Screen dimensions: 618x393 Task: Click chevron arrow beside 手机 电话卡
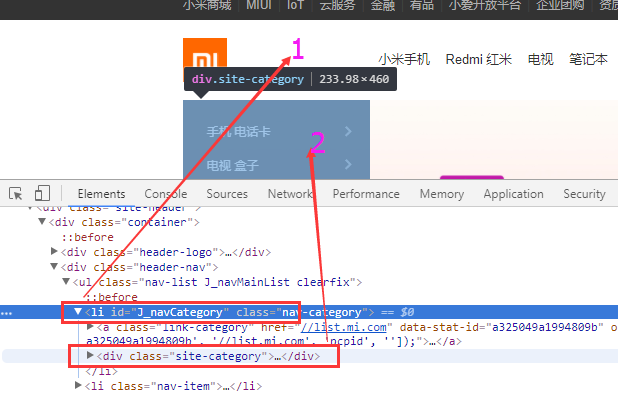(x=348, y=131)
